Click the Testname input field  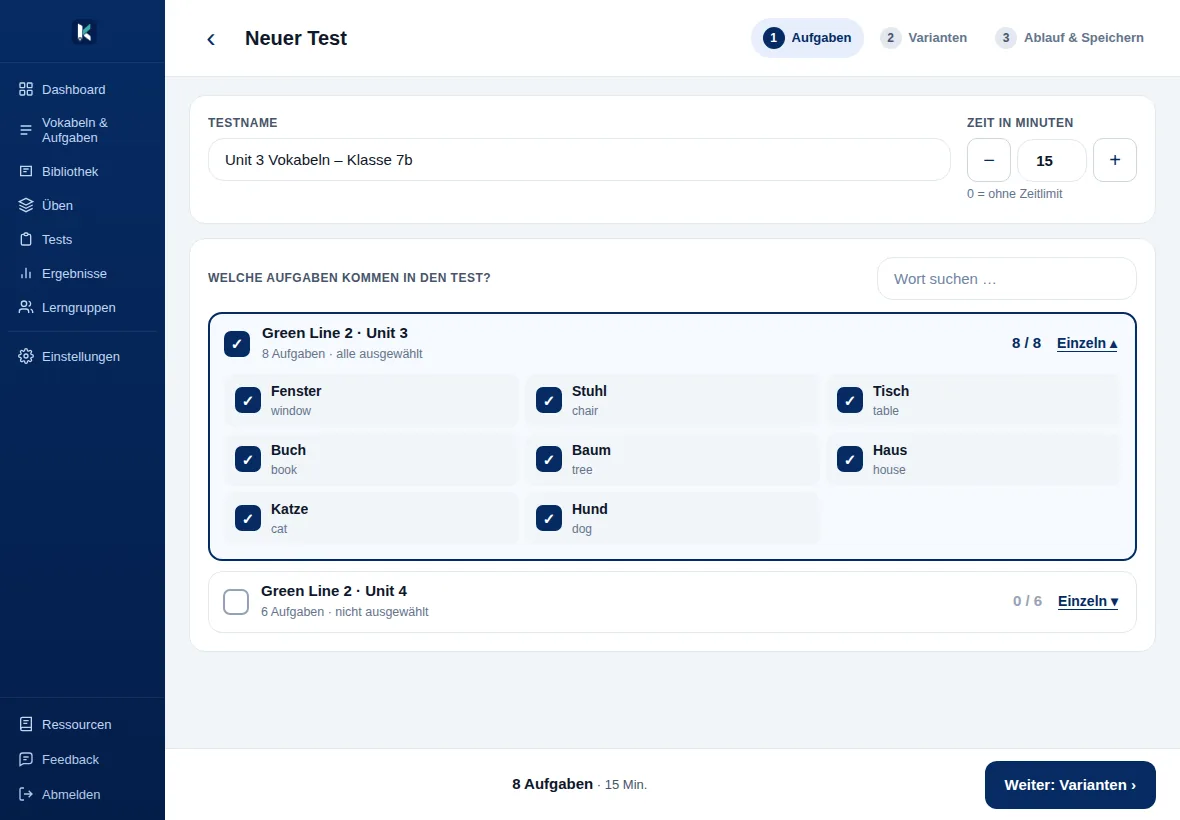(x=579, y=159)
